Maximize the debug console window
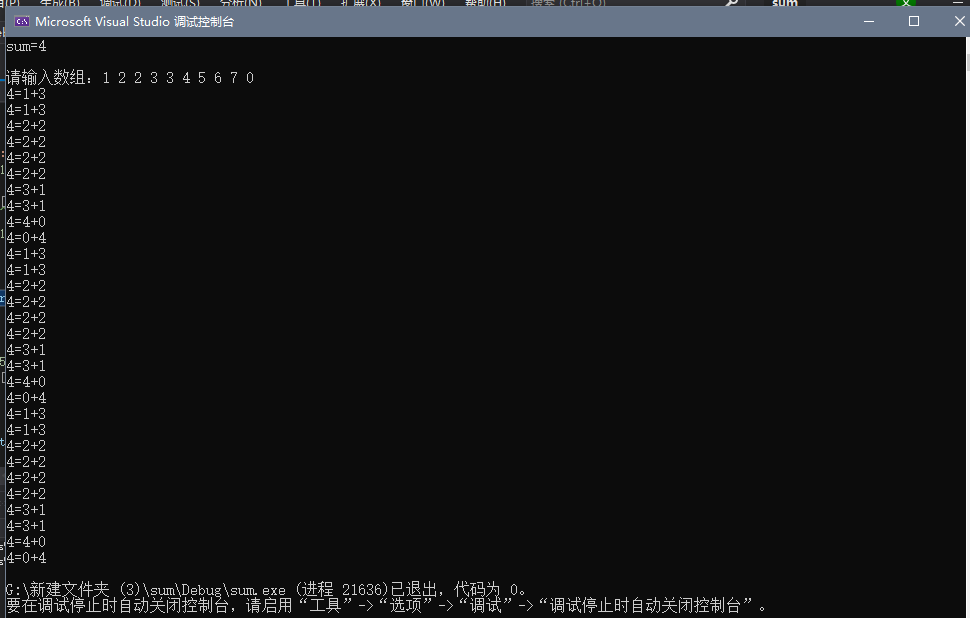The width and height of the screenshot is (970, 618). [x=914, y=22]
